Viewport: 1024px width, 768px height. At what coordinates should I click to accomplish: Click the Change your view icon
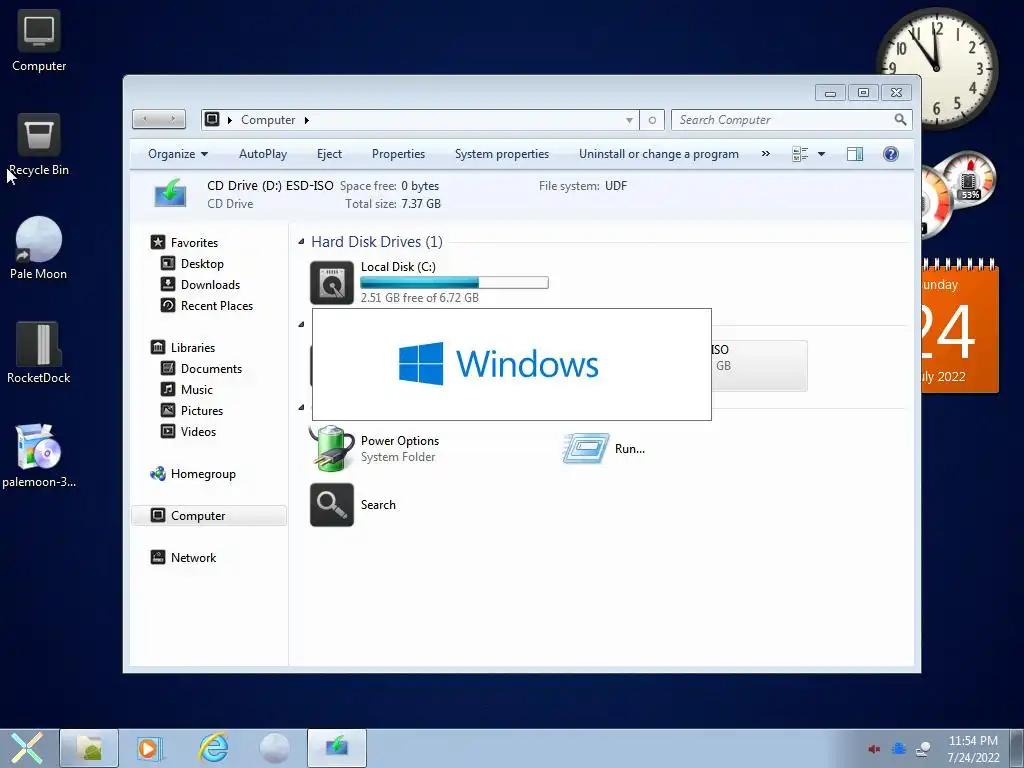(800, 154)
